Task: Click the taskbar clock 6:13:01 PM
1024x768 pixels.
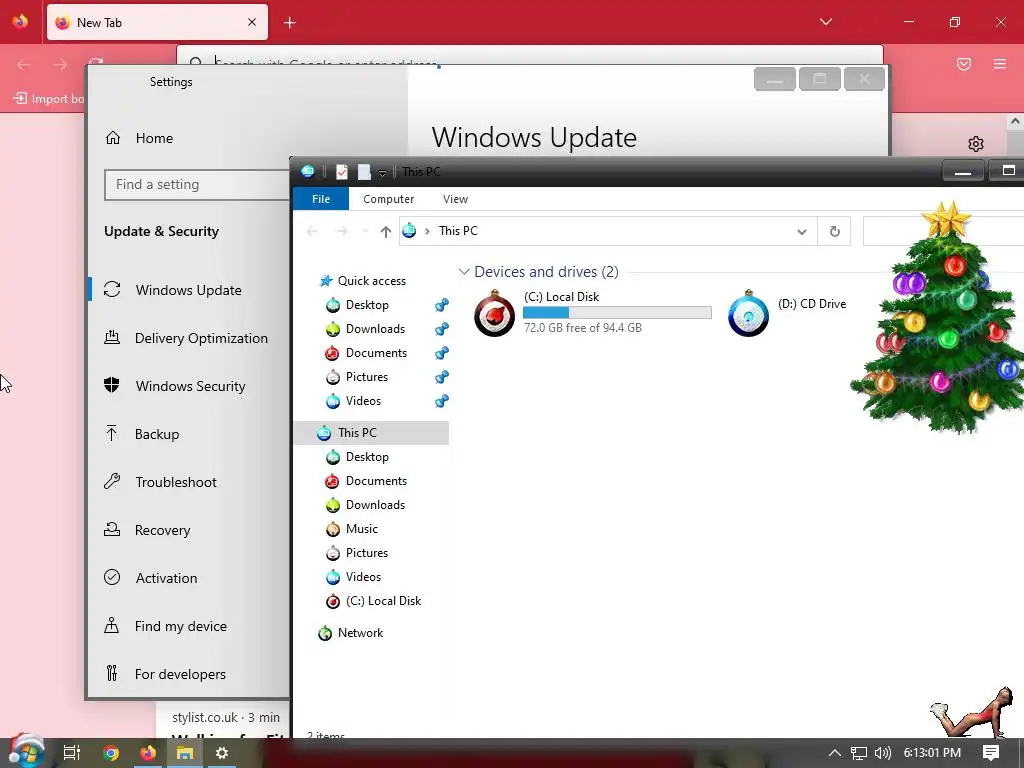Action: (x=932, y=753)
